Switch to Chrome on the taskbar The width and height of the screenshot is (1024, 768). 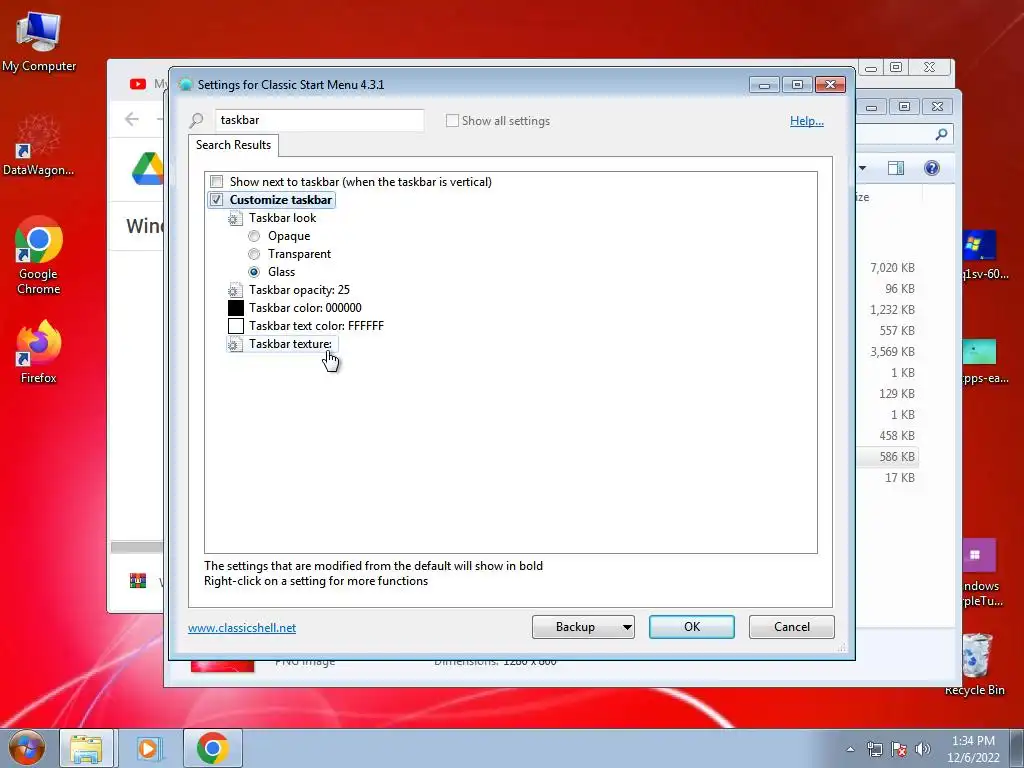click(212, 748)
